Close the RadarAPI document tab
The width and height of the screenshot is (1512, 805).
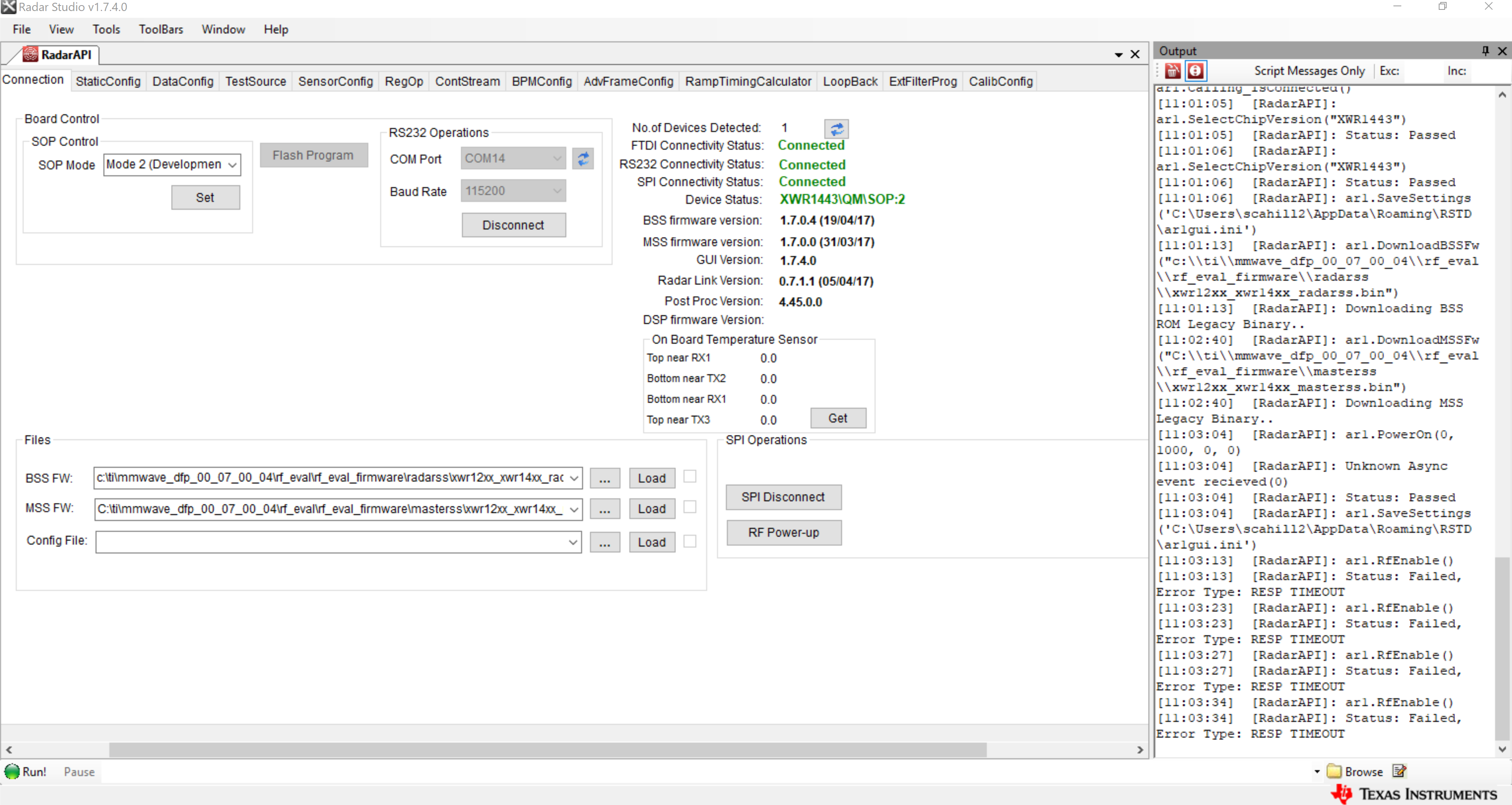click(1135, 55)
